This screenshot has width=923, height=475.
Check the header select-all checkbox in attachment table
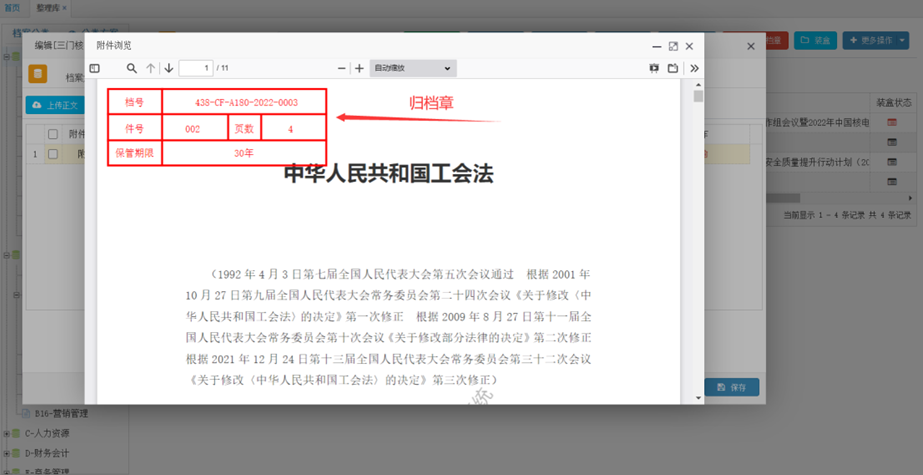coord(53,134)
